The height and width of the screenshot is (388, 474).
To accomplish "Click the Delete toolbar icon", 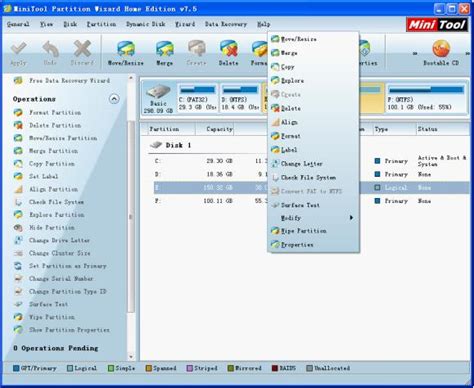I will click(x=229, y=53).
